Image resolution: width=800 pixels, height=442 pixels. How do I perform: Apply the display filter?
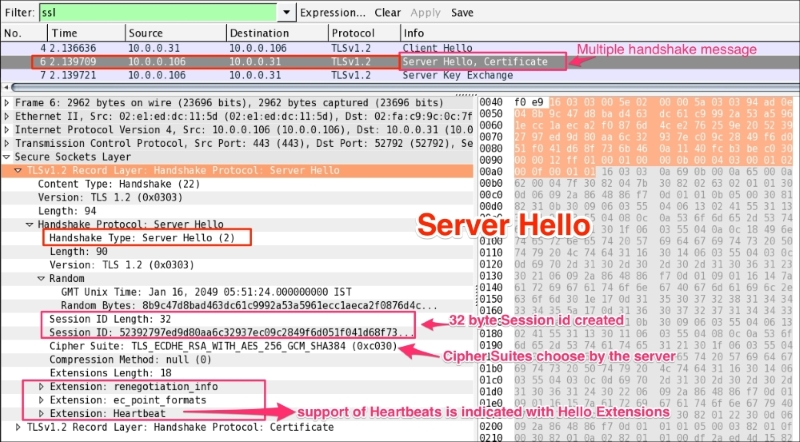[426, 13]
